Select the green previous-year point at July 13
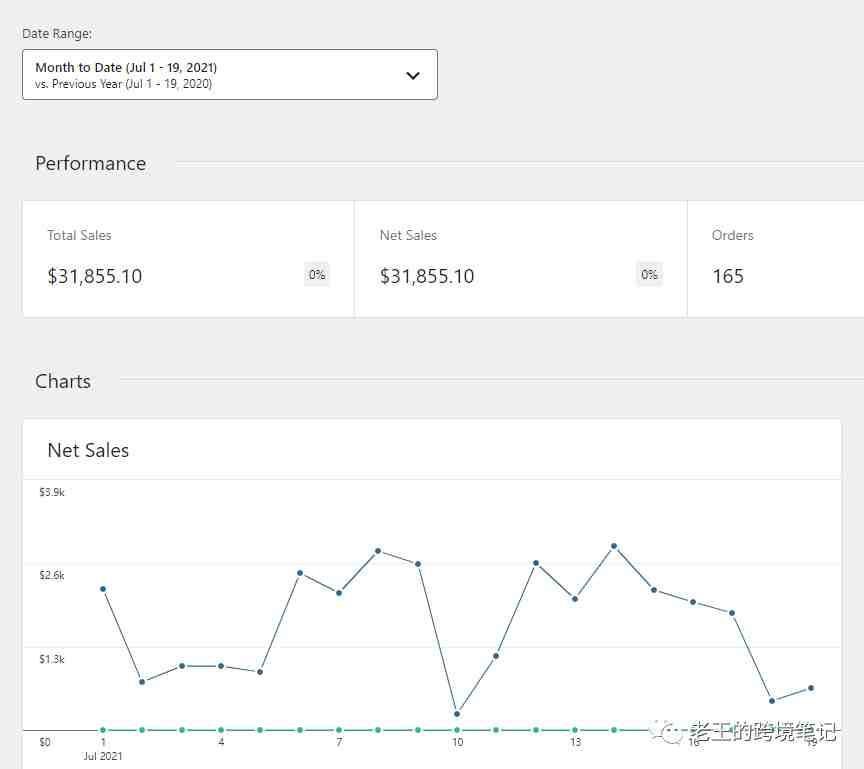 coord(575,730)
